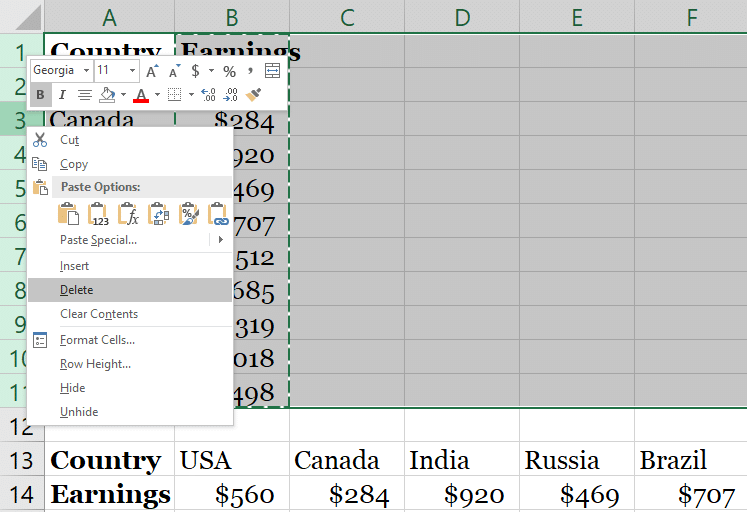
Task: Click the red font color button
Action: click(141, 95)
